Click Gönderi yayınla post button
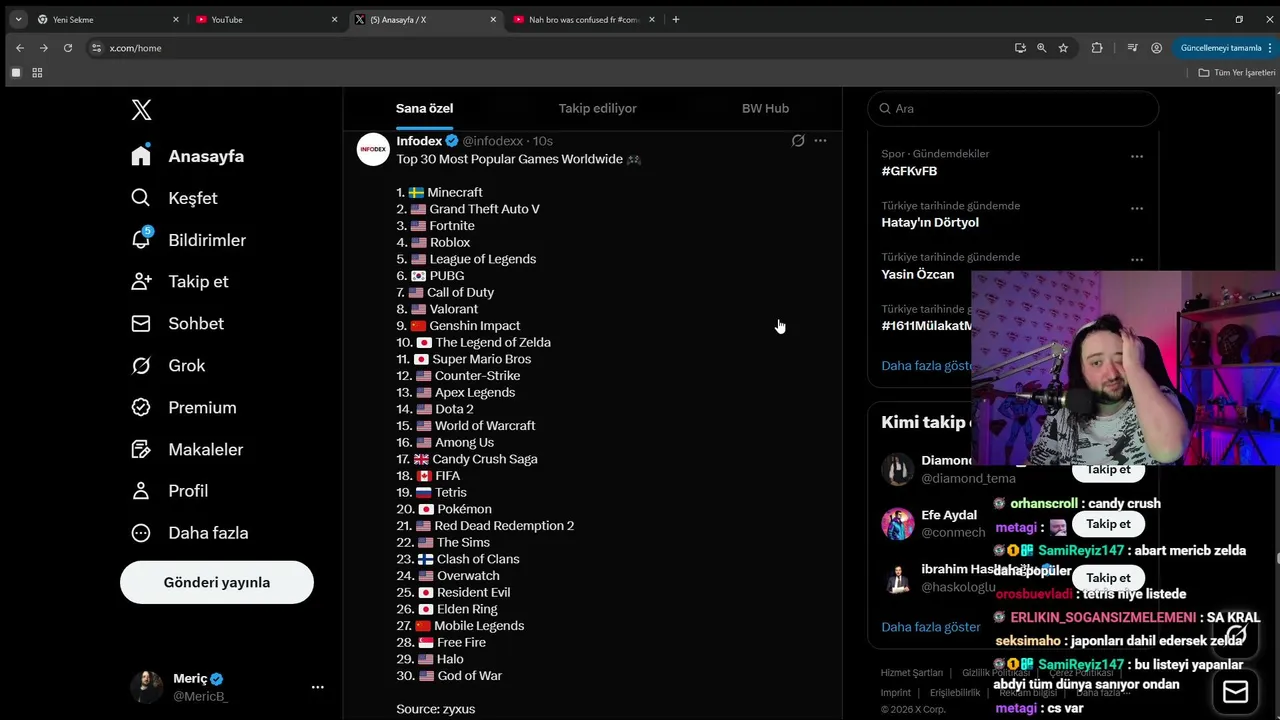 point(217,582)
